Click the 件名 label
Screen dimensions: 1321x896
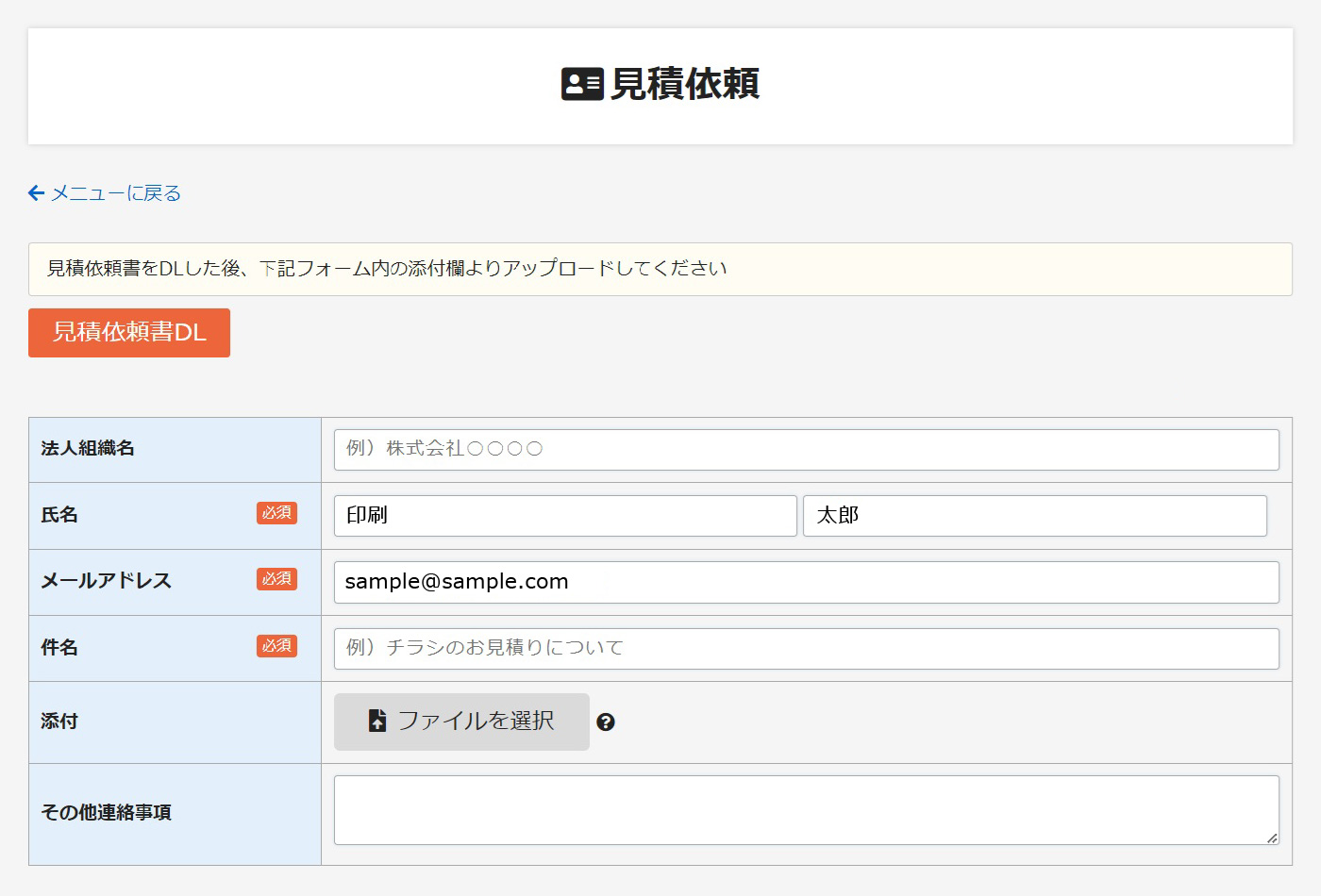59,648
